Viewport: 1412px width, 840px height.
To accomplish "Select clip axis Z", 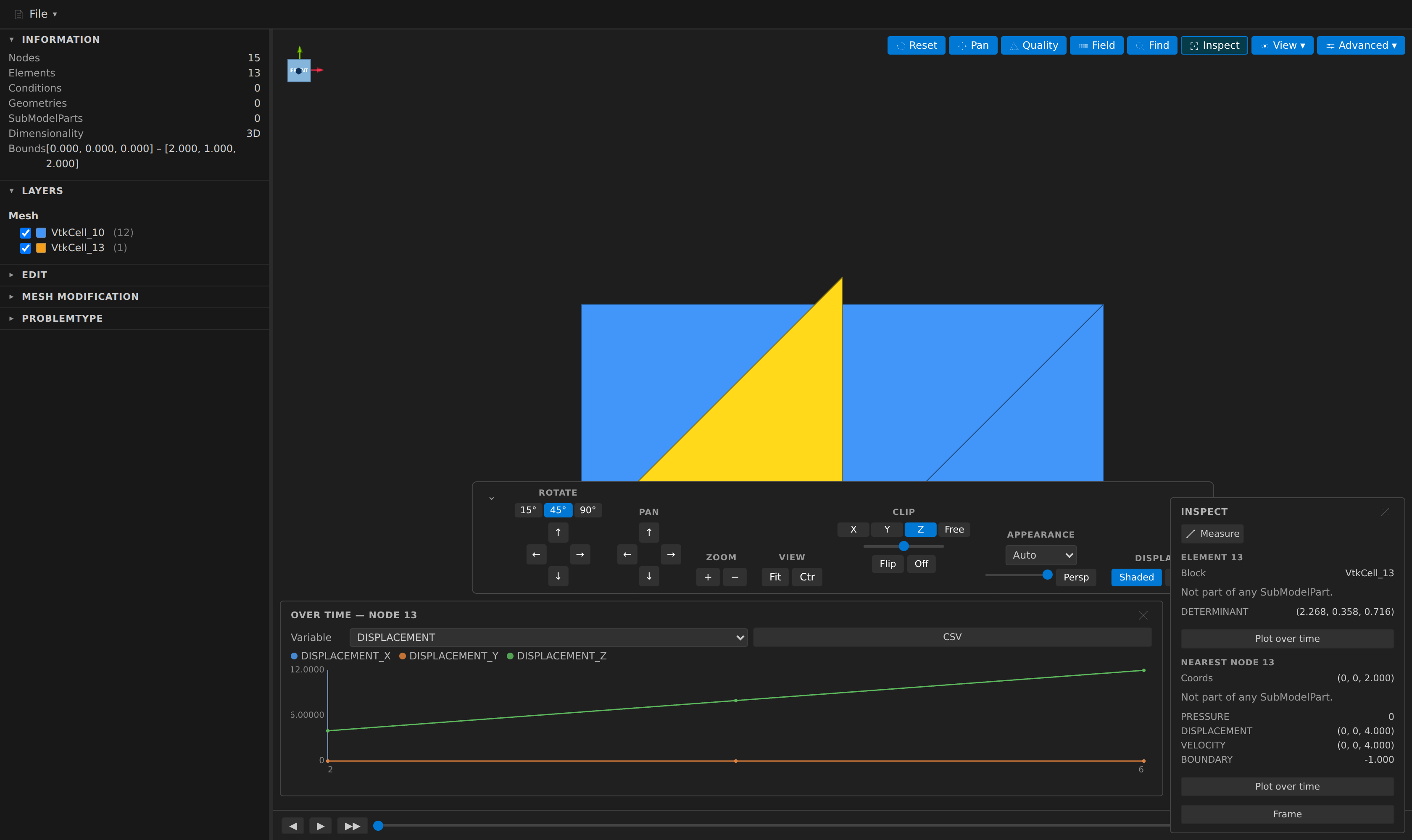I will click(920, 529).
